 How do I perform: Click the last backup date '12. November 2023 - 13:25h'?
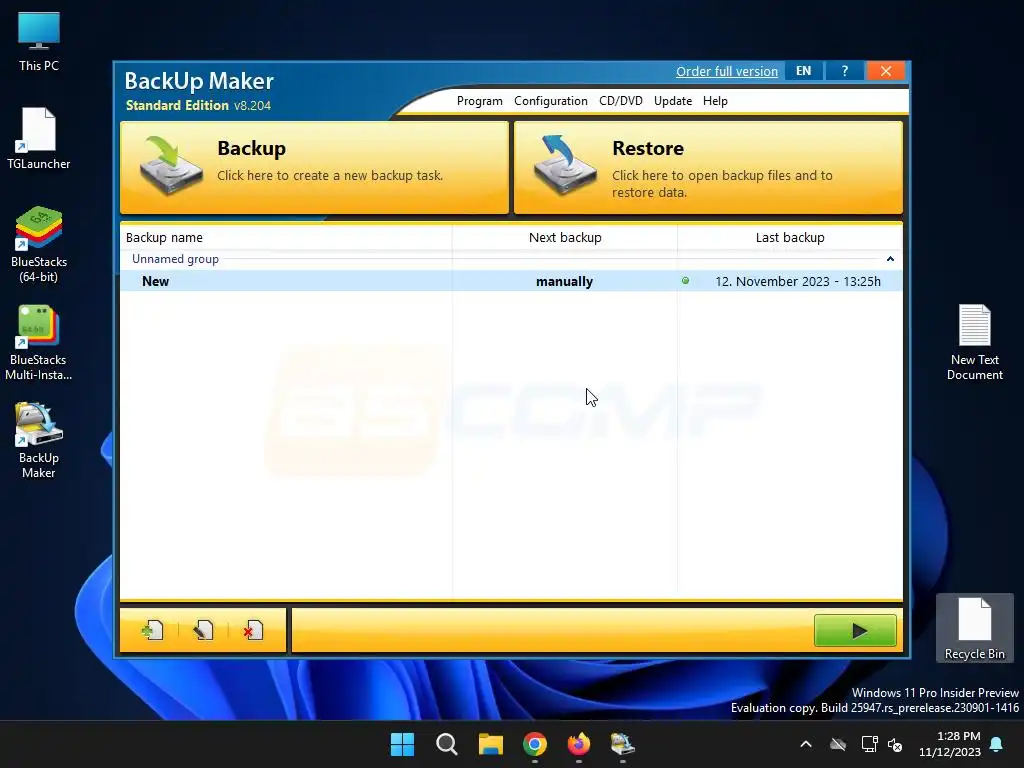click(797, 281)
